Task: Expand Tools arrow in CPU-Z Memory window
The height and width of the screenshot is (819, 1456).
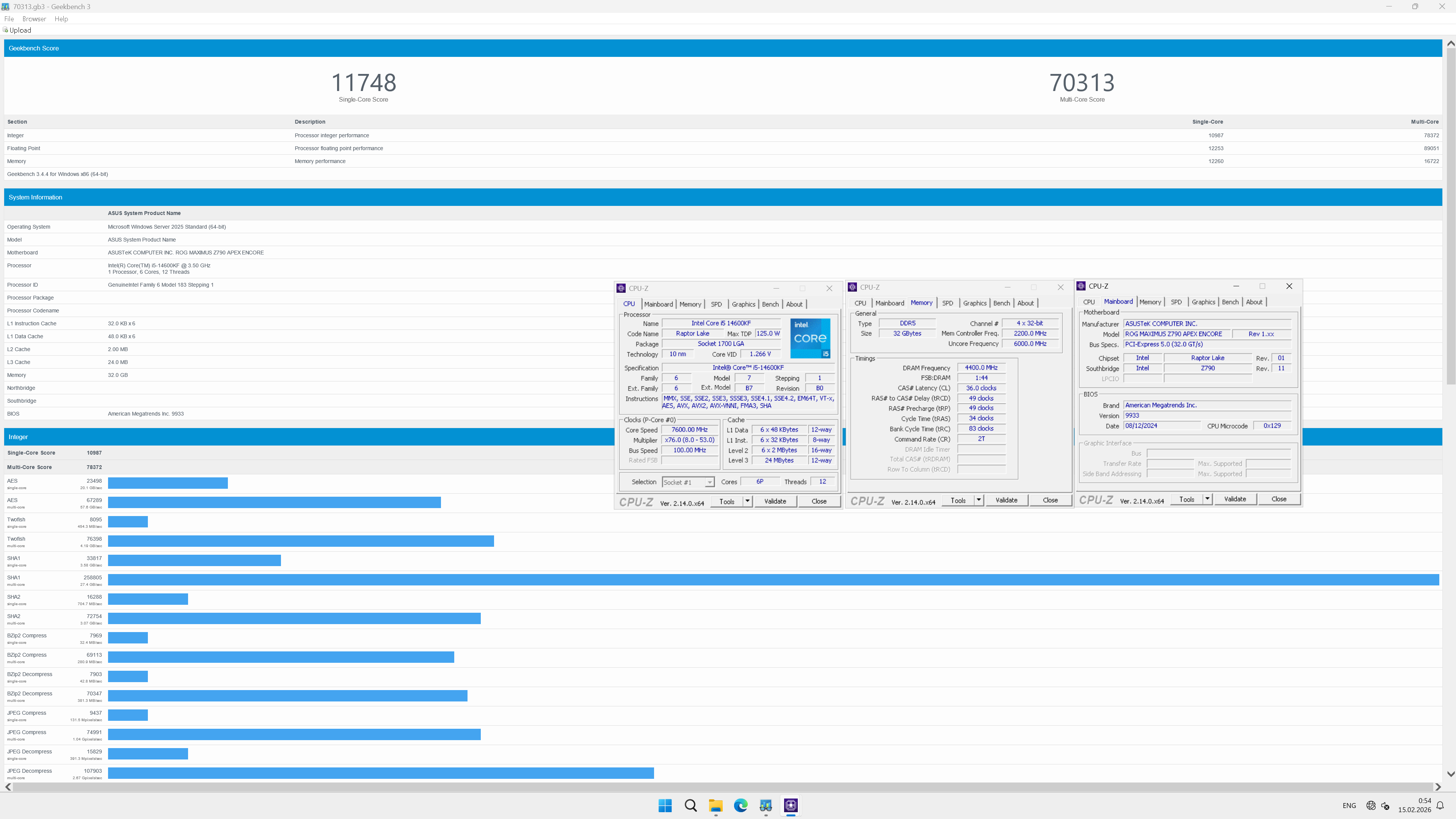Action: 978,500
